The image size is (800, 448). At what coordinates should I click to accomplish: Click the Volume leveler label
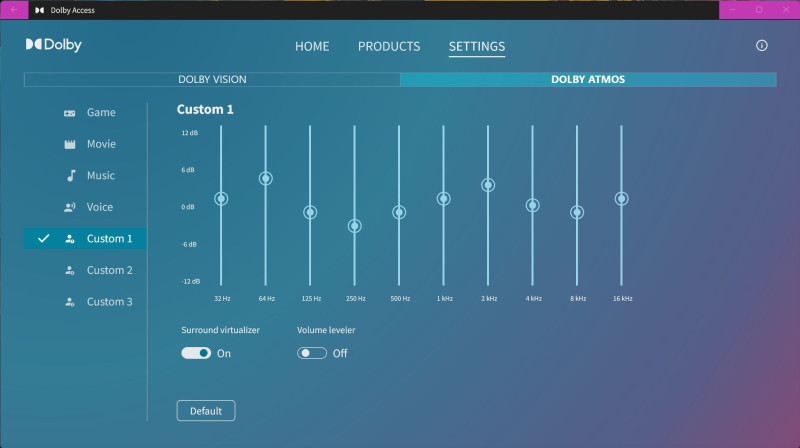pyautogui.click(x=326, y=330)
